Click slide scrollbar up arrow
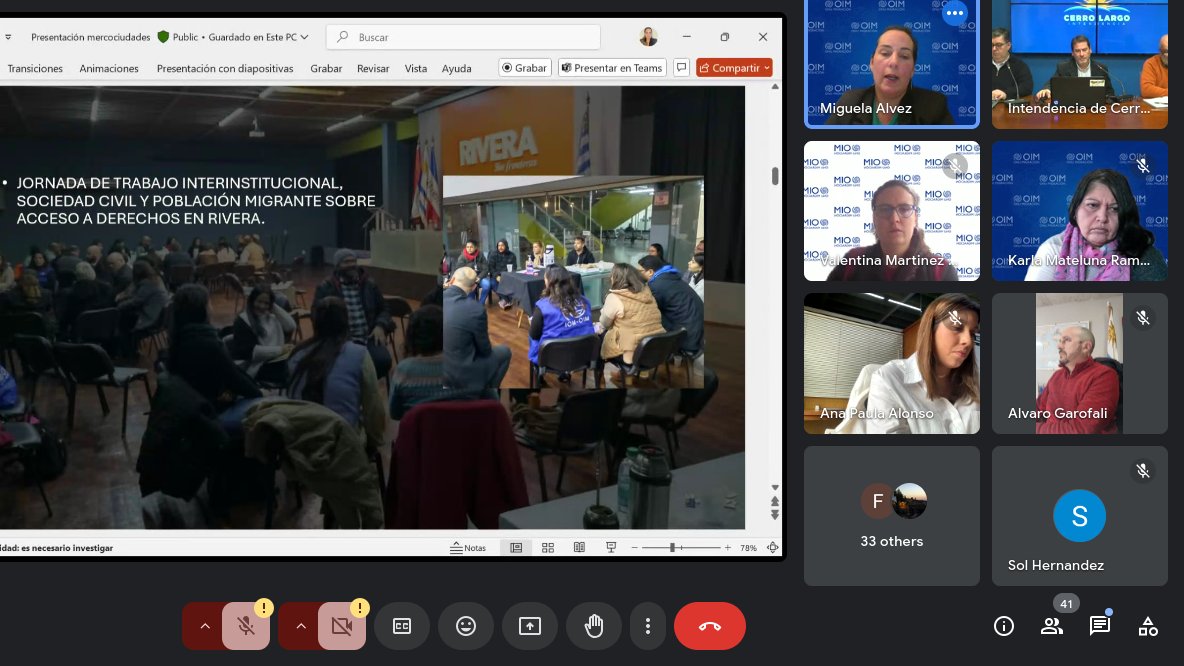The image size is (1184, 666). click(x=775, y=87)
